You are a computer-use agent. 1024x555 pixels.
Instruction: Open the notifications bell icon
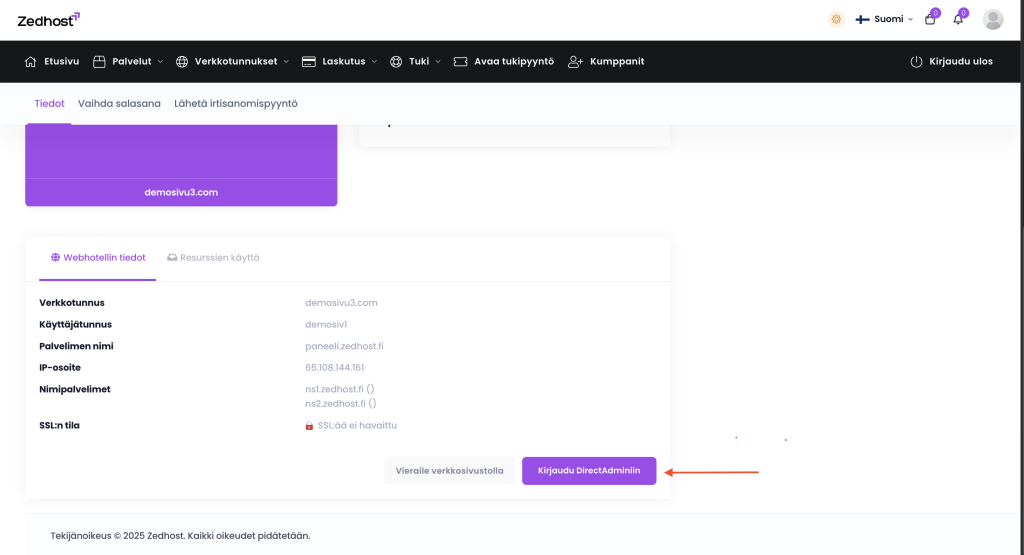tap(958, 19)
